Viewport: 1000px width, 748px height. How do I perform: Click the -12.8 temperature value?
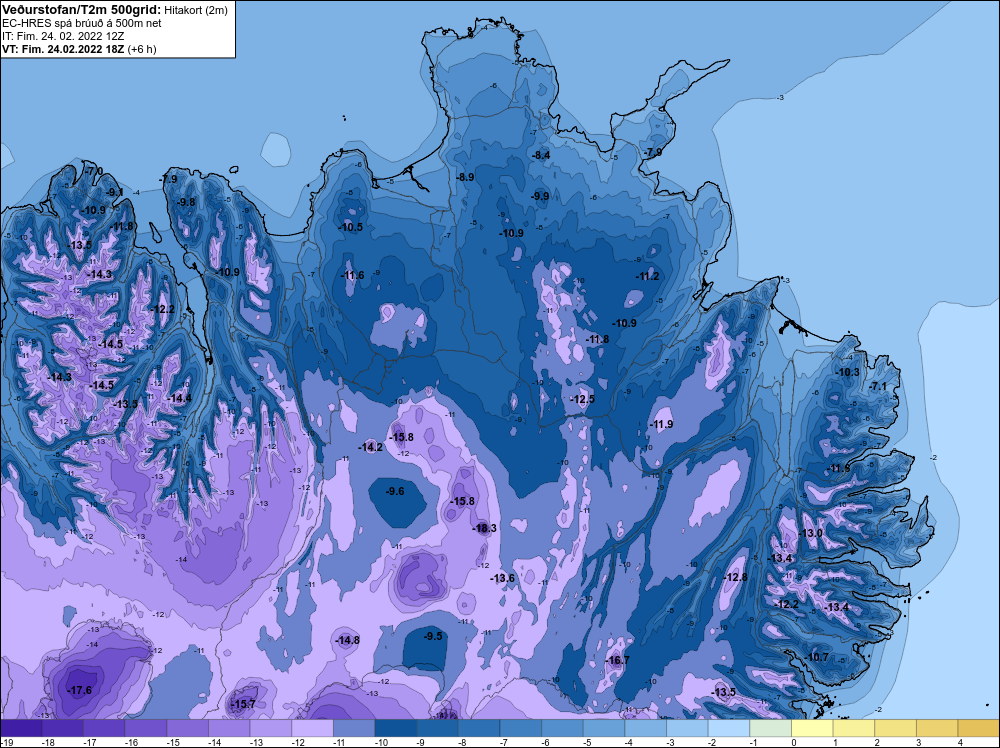click(x=735, y=577)
